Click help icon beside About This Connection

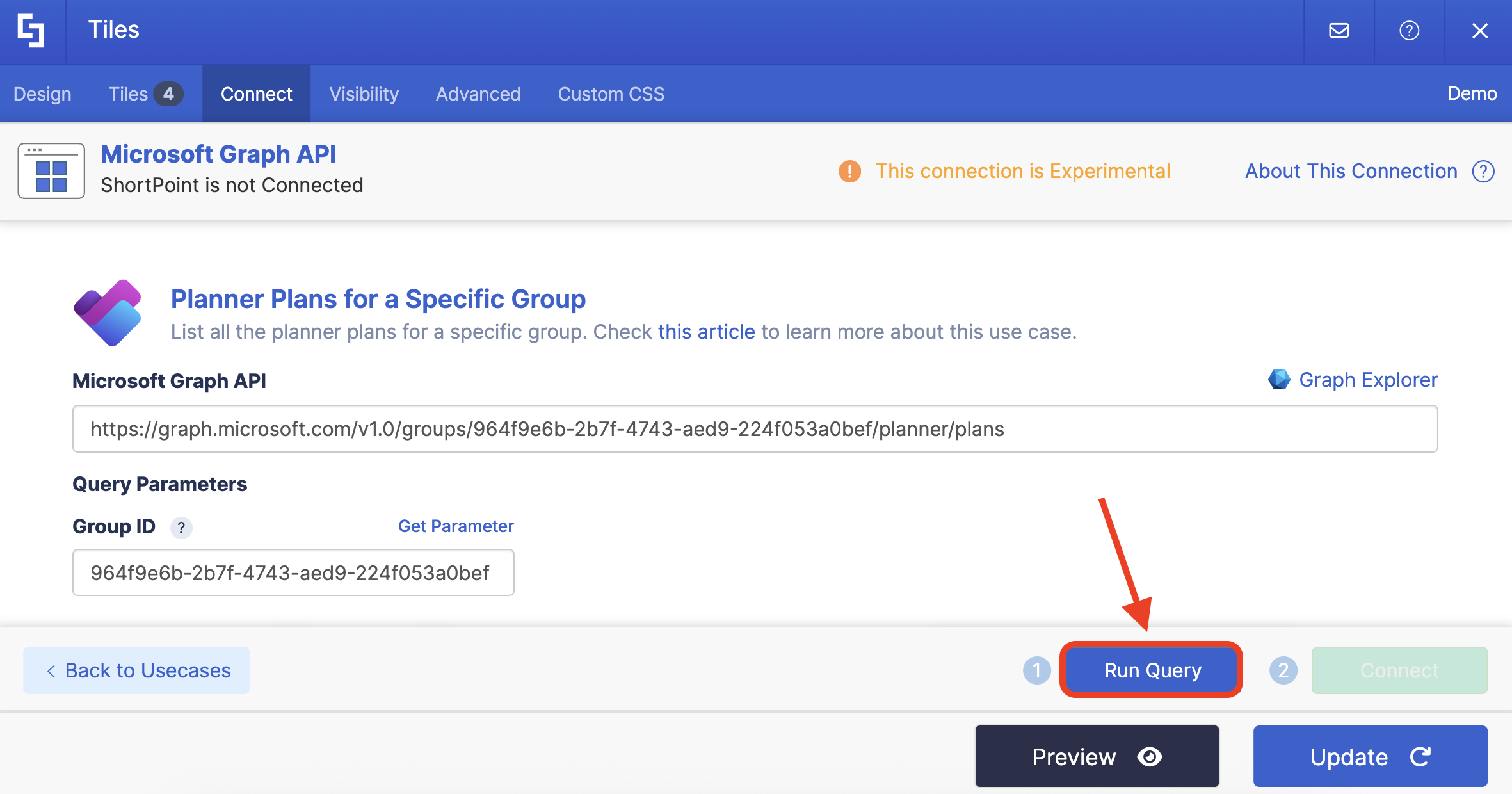1483,172
